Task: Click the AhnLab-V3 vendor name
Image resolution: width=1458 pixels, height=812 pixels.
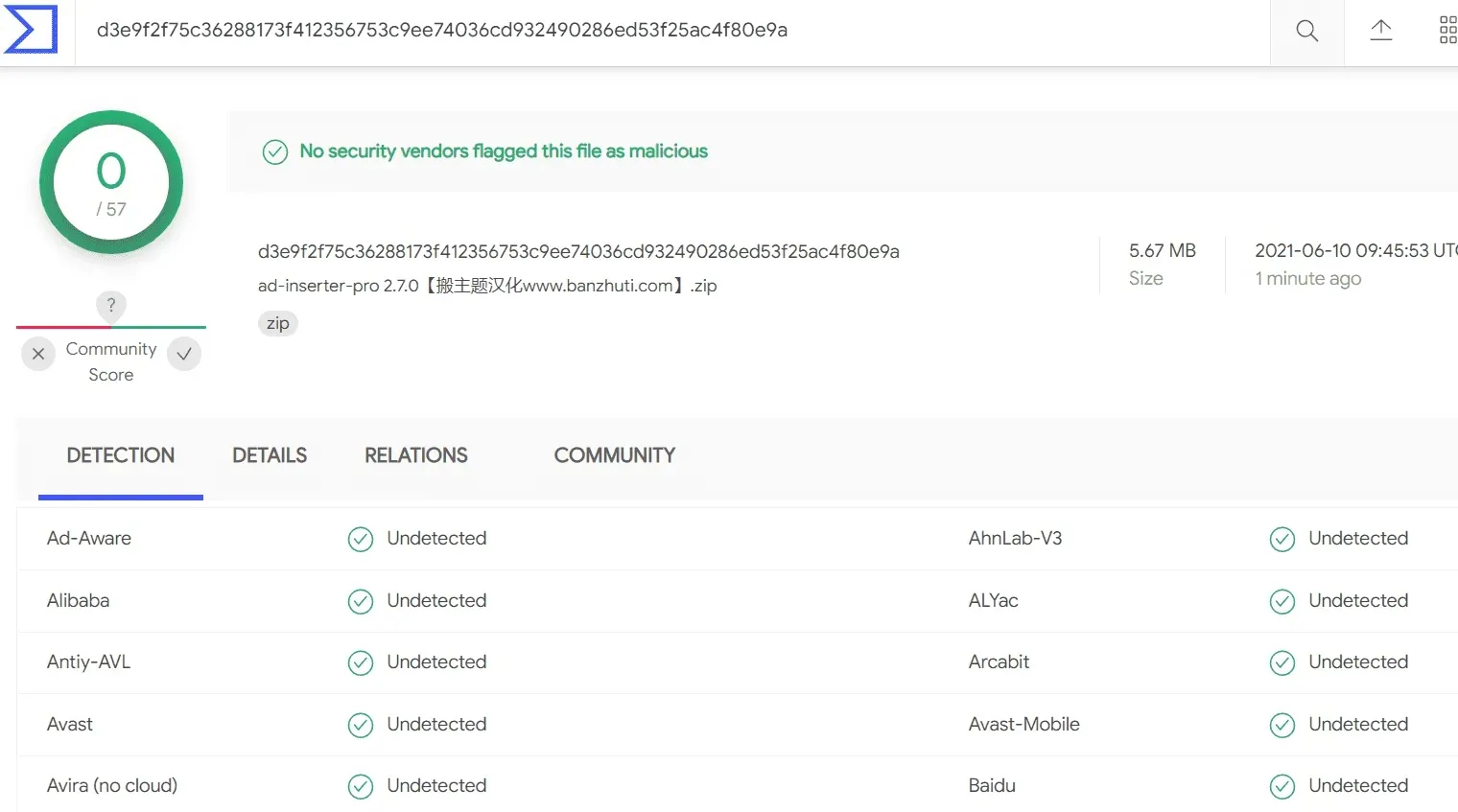Action: tap(1016, 538)
